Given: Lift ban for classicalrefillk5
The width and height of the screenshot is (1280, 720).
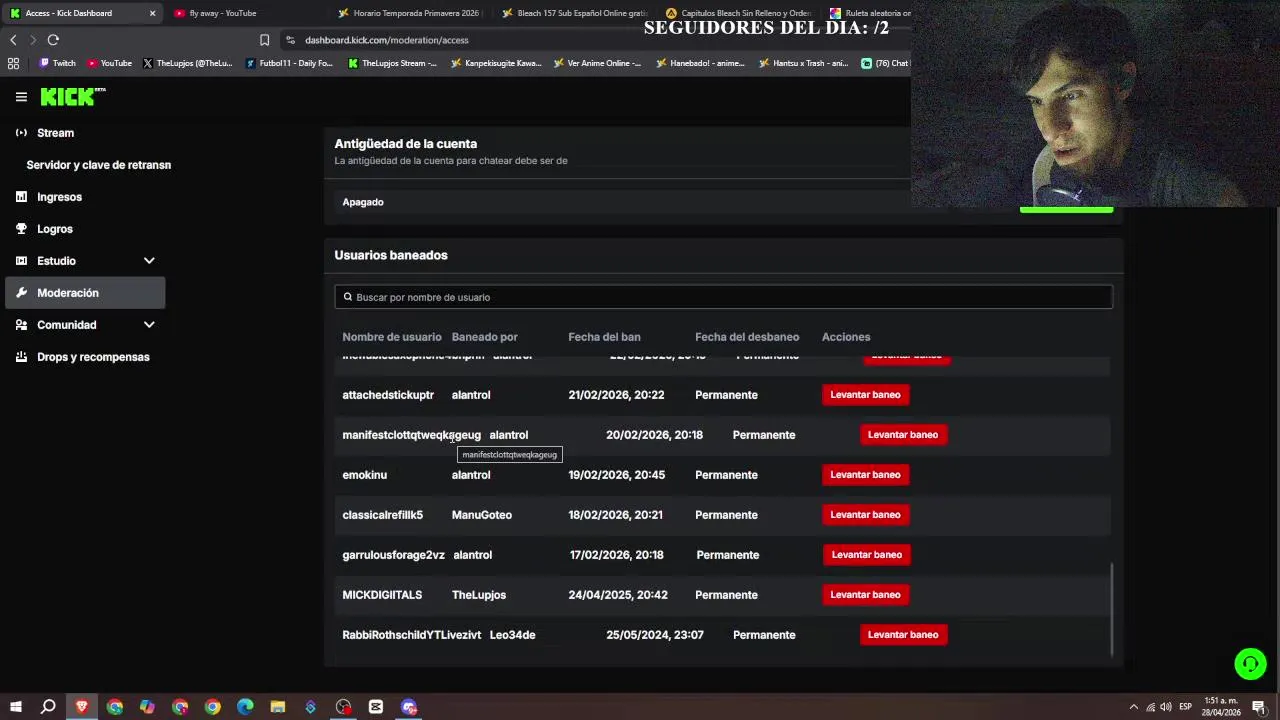Looking at the screenshot, I should (865, 515).
